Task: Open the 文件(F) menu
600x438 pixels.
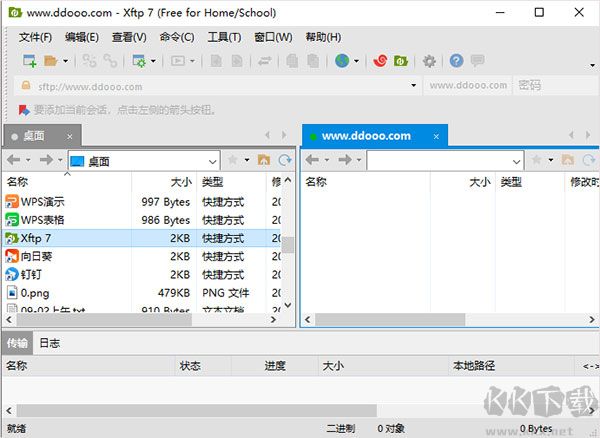Action: [x=36, y=37]
